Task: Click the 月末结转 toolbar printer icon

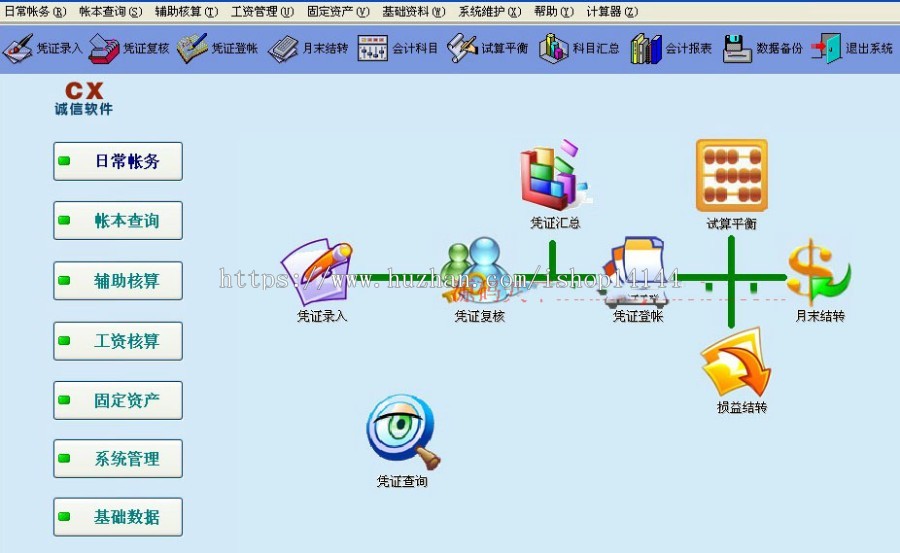Action: coord(283,49)
